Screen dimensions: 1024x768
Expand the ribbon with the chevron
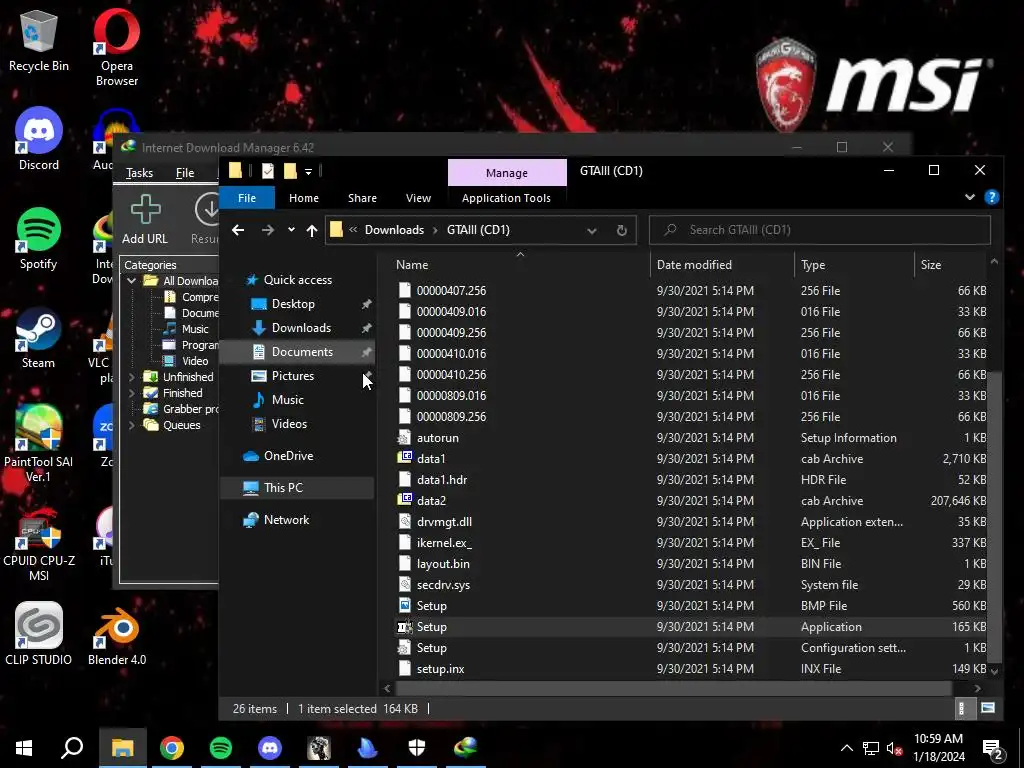pos(970,197)
